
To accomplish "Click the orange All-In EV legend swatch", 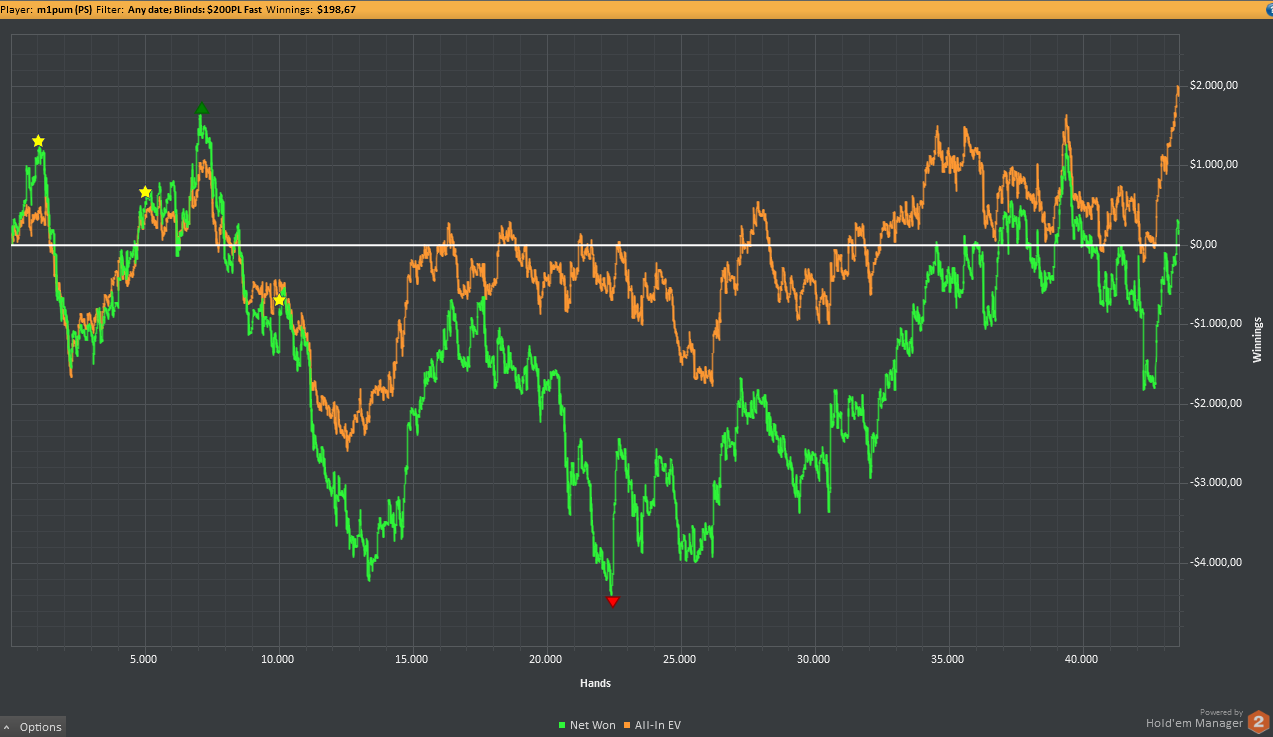I will 627,725.
